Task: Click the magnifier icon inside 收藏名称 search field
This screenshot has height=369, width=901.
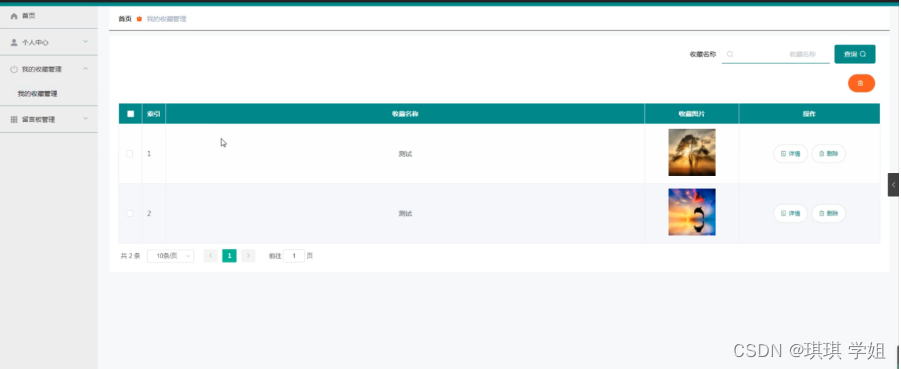Action: (730, 54)
